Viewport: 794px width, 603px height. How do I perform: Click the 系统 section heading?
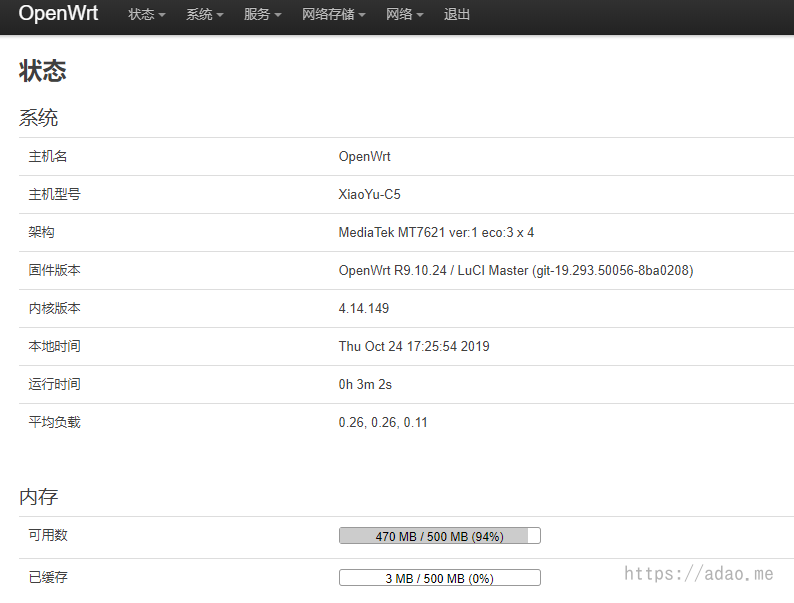click(x=38, y=118)
